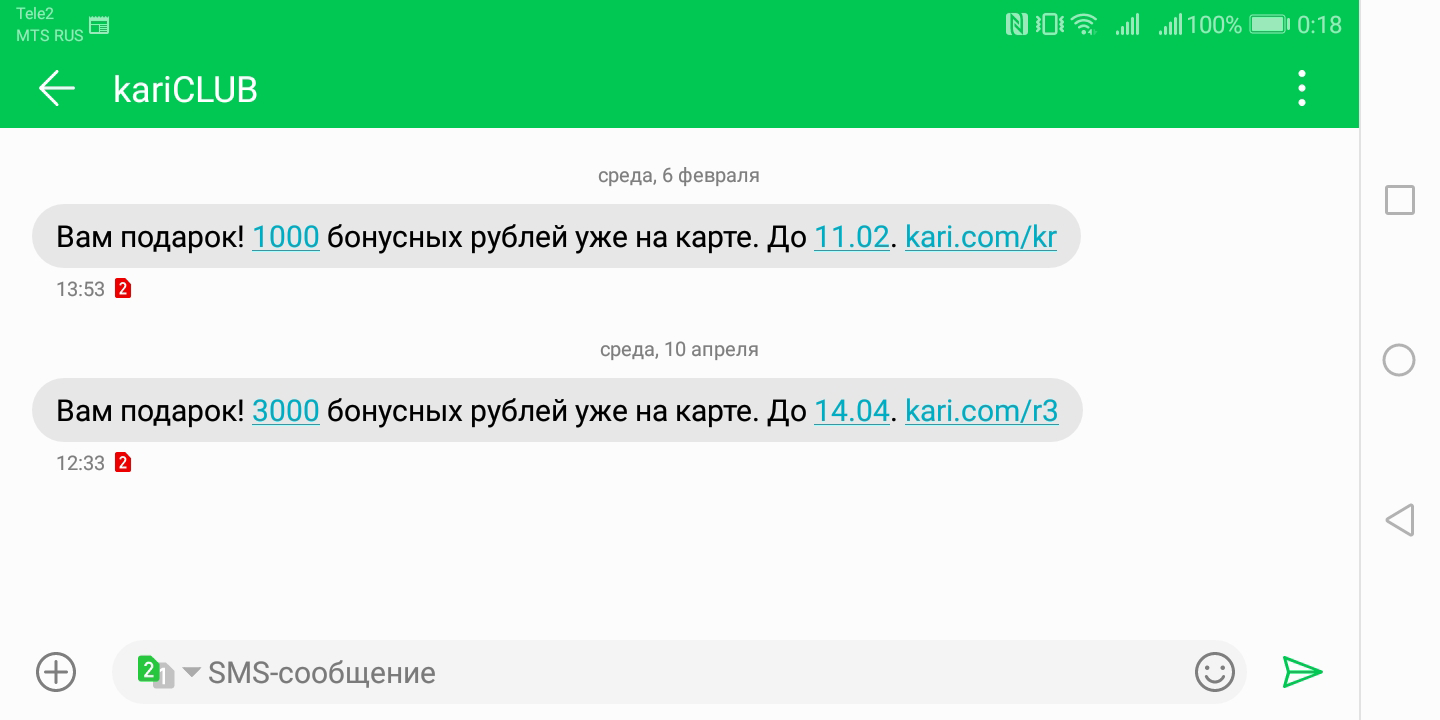This screenshot has height=720, width=1440.
Task: Select the message bubble from 10 апреля
Action: pyautogui.click(x=557, y=410)
